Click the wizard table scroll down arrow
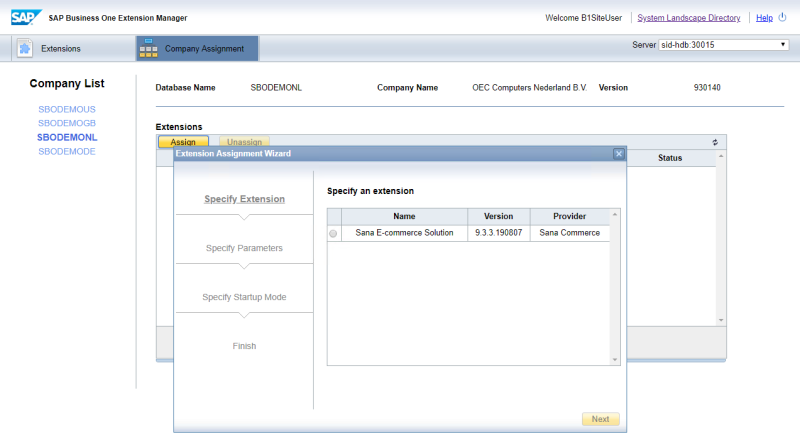Screen dimensions: 800x437 (615, 359)
